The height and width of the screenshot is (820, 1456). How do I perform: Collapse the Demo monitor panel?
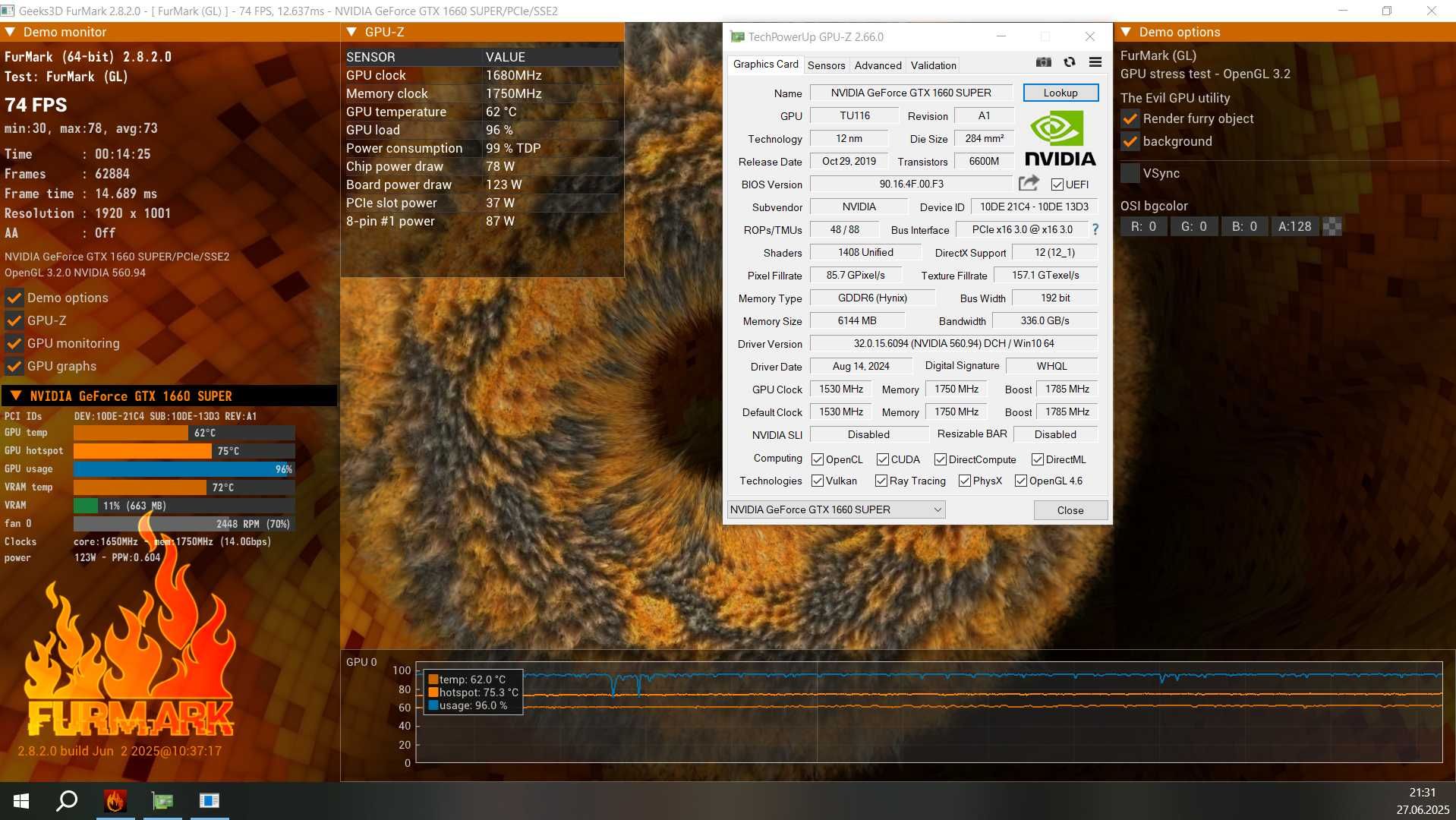[x=10, y=32]
